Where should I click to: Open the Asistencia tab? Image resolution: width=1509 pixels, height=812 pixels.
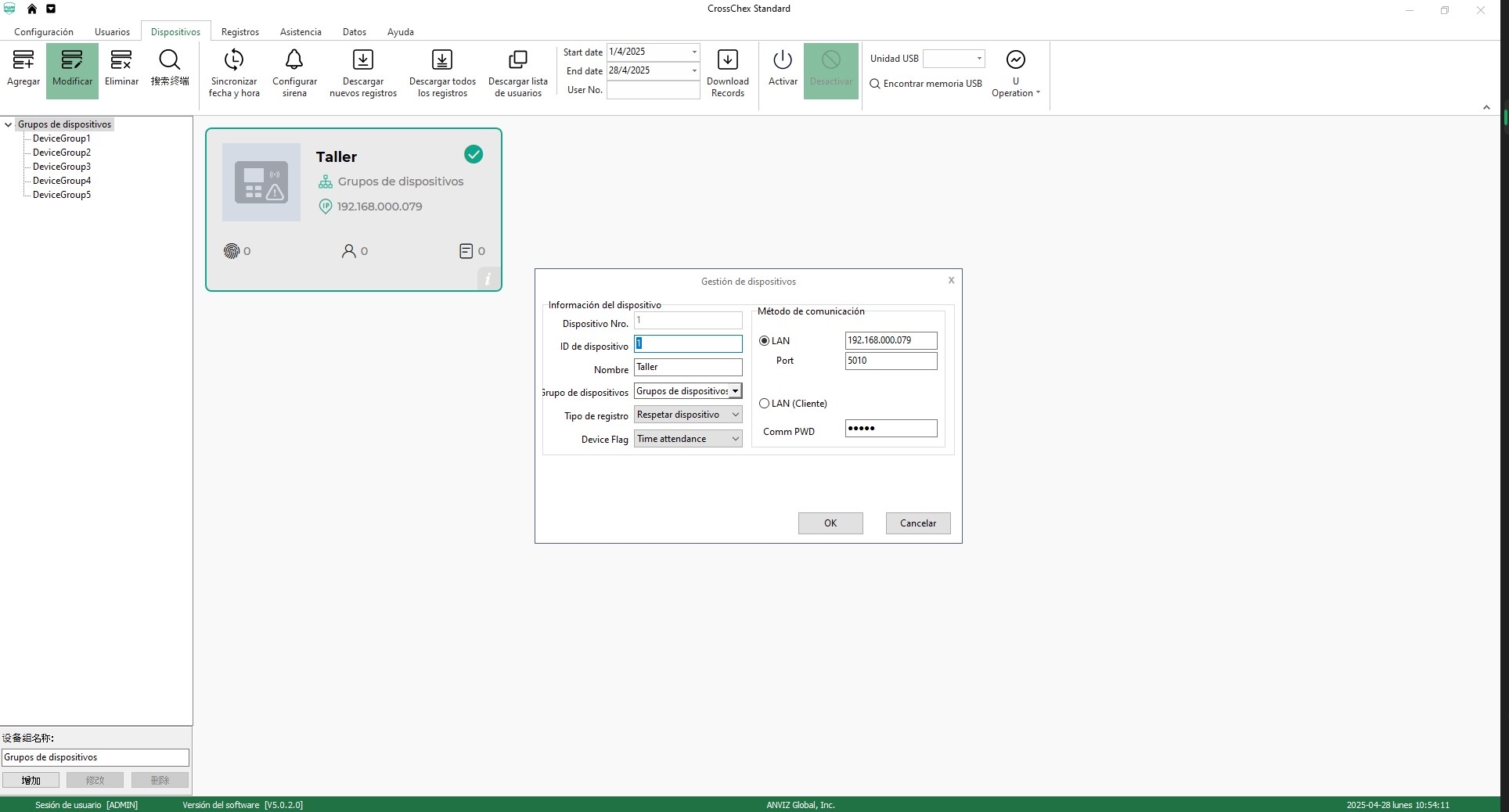coord(301,32)
